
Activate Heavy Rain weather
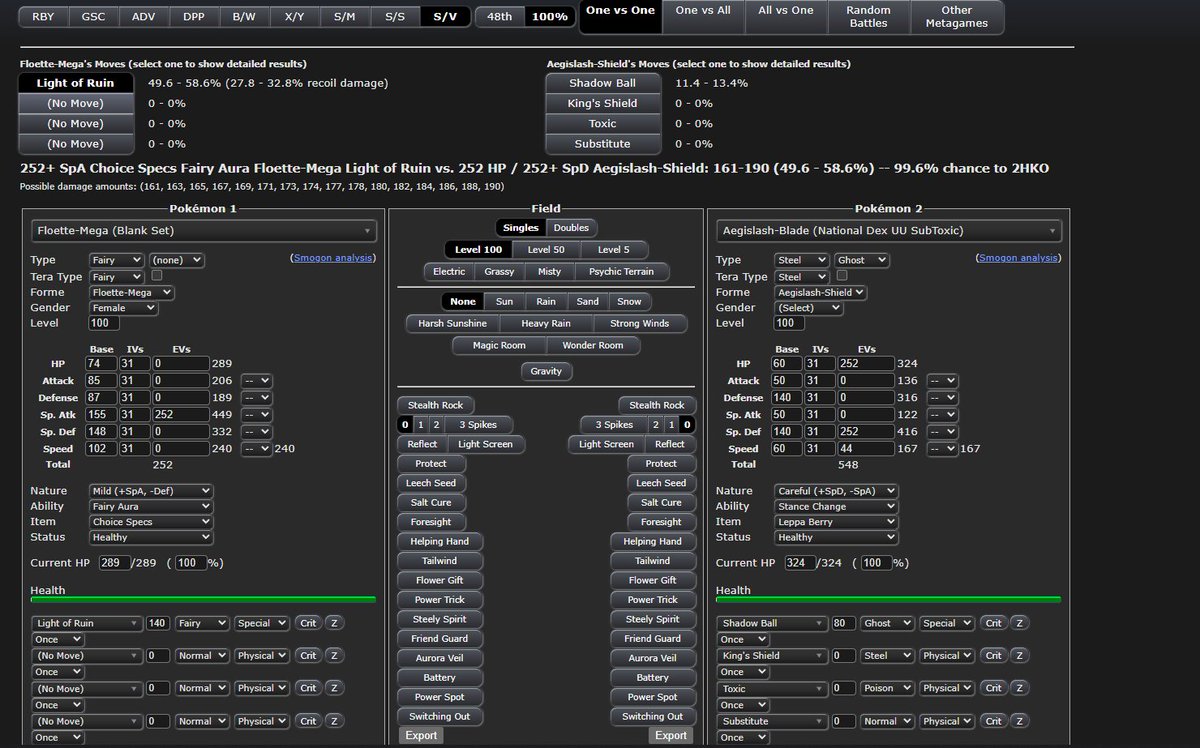point(546,324)
